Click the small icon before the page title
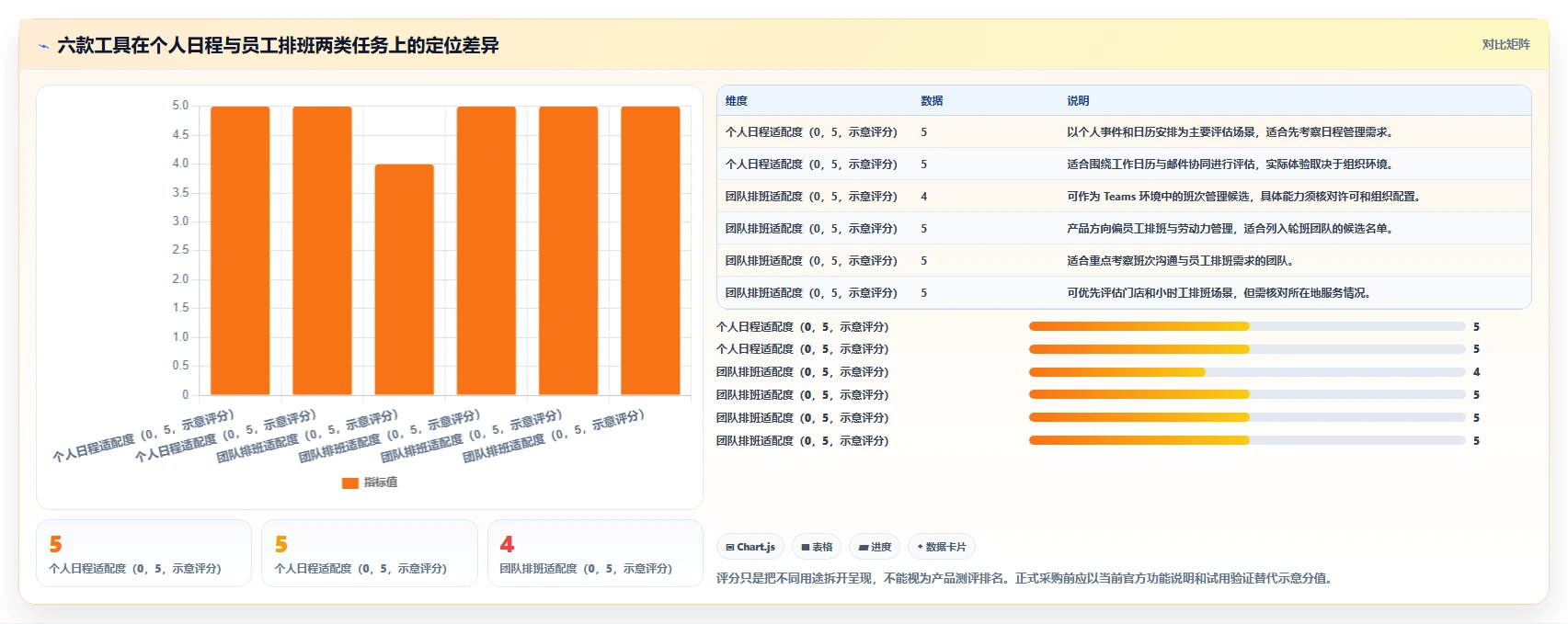The height and width of the screenshot is (624, 1568). point(43,46)
